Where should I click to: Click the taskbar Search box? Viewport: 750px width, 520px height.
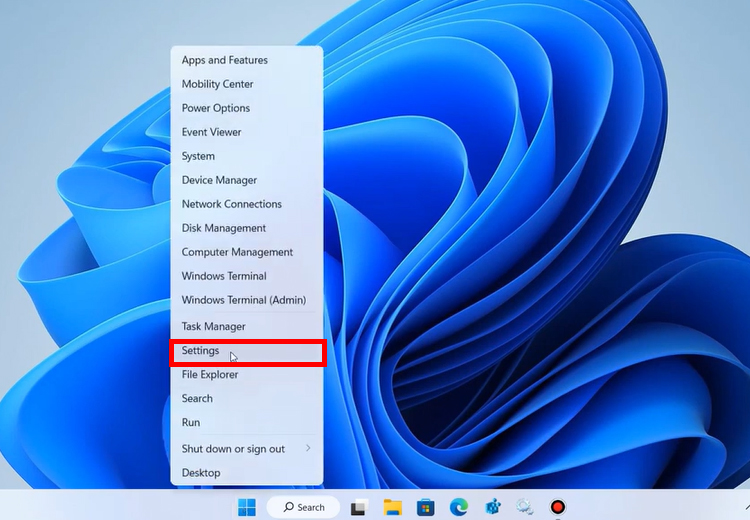tap(303, 507)
